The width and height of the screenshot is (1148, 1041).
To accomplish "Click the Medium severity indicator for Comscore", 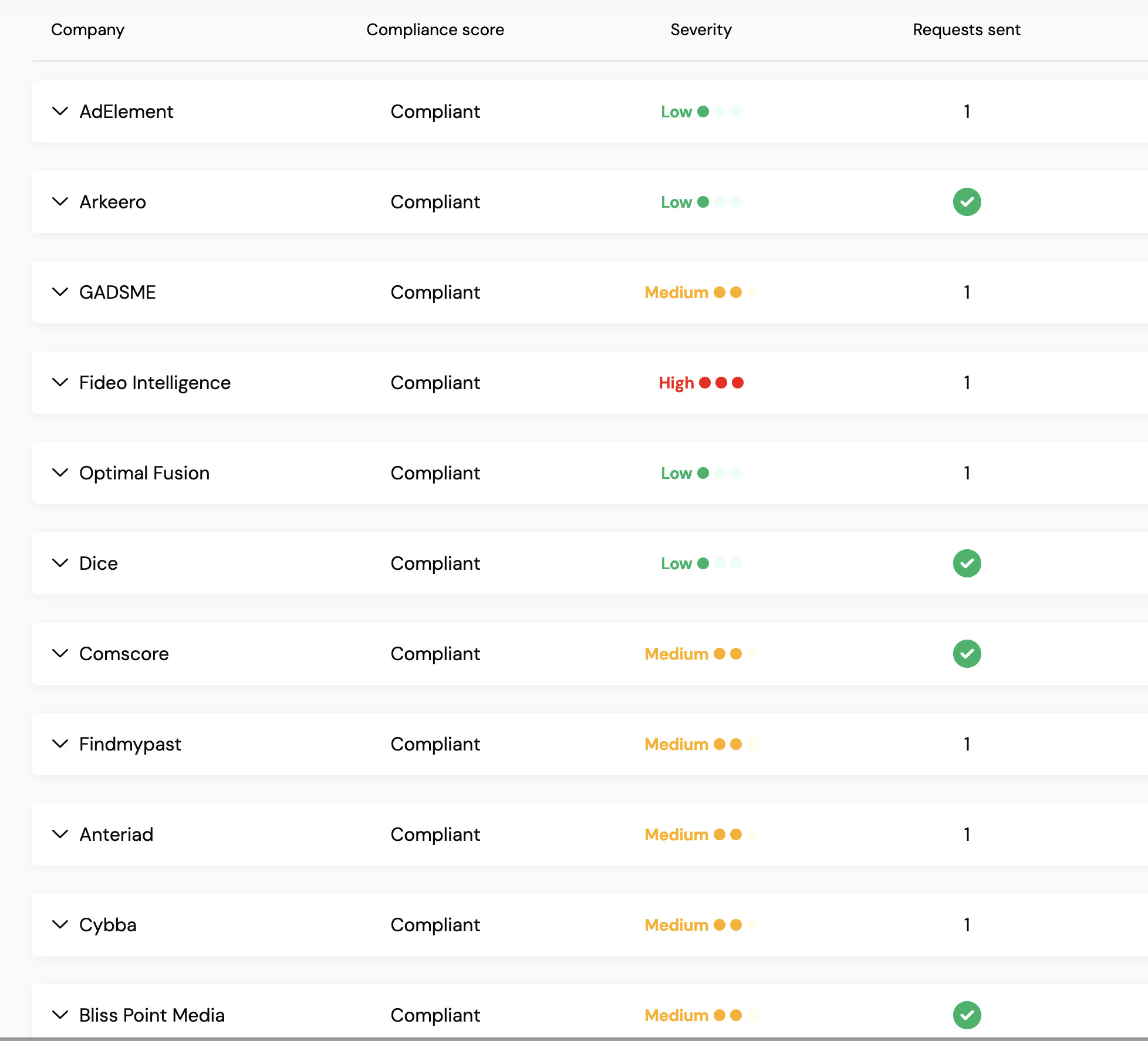I will pos(701,654).
